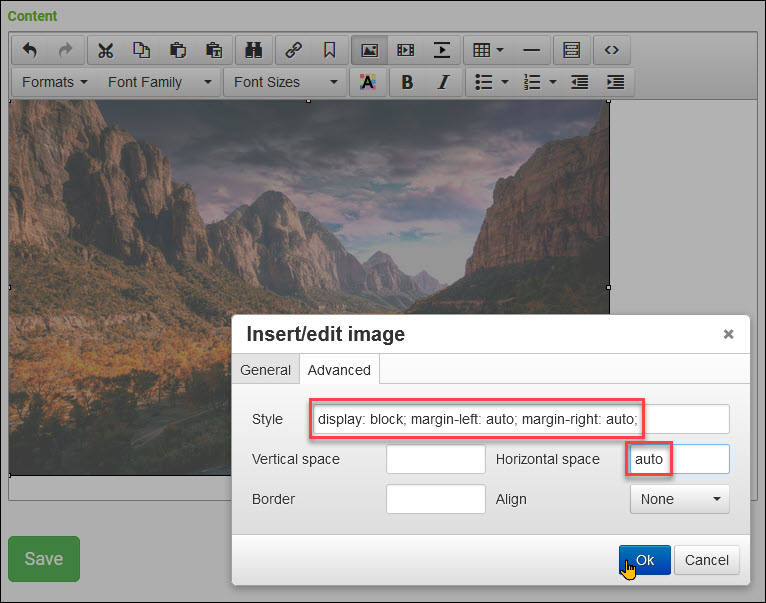Expand bullet list style options arrow

[x=505, y=82]
